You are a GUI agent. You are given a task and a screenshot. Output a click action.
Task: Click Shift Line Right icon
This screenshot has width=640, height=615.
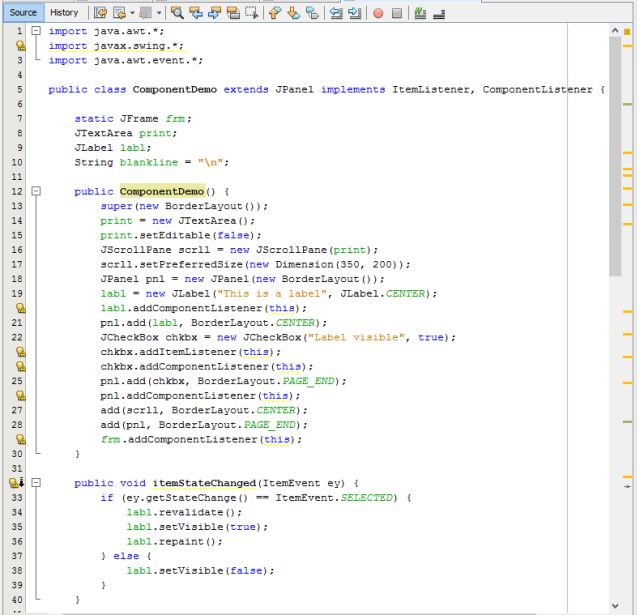[355, 13]
